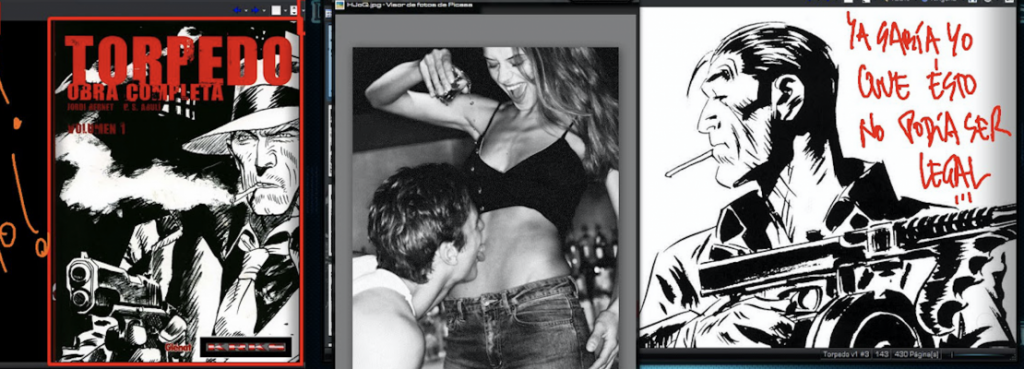The width and height of the screenshot is (1024, 369).
Task: Open dropdown next to the back arrow
Action: [x=246, y=10]
